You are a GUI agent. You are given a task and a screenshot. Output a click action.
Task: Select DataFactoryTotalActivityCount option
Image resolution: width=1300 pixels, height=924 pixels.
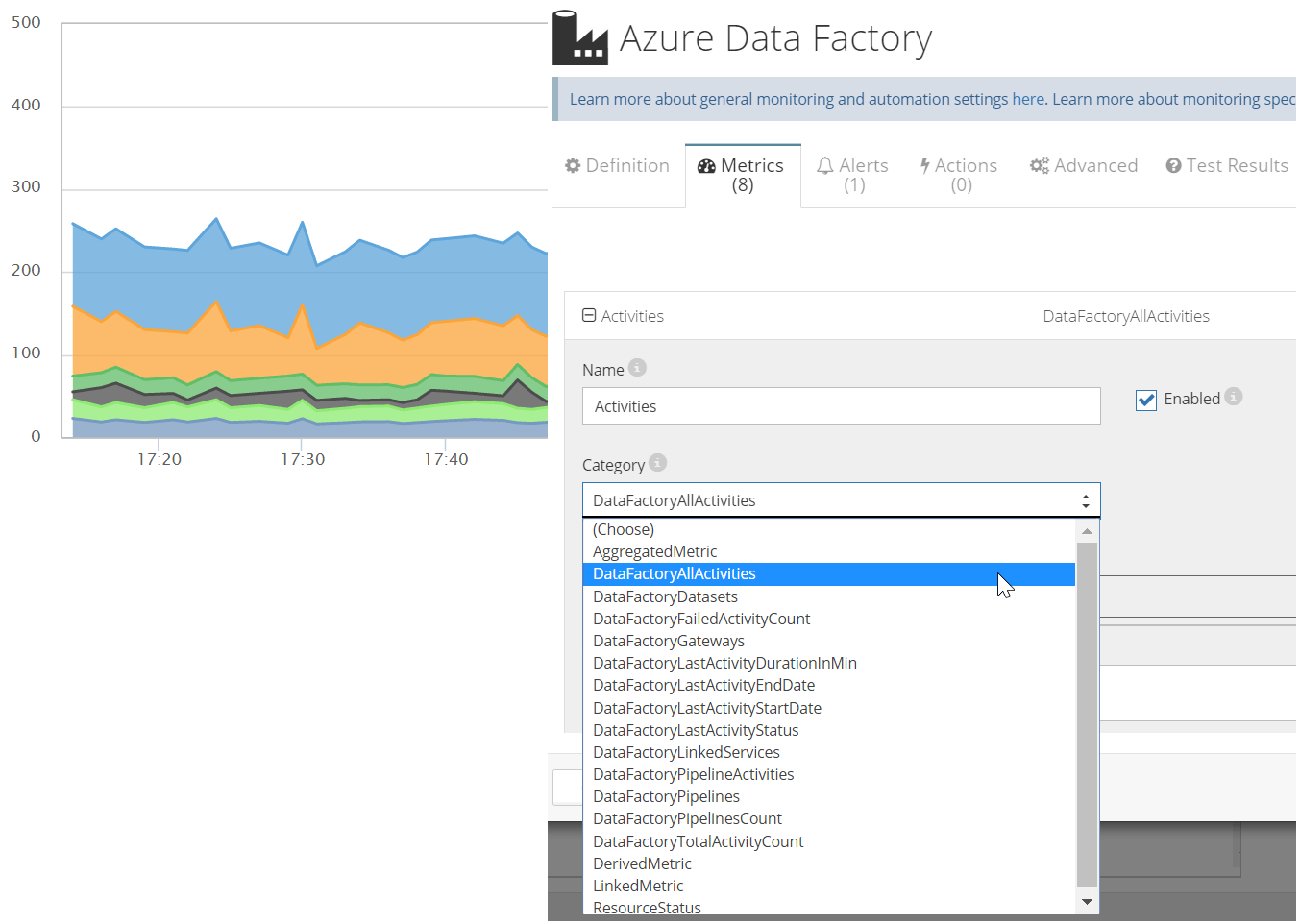[x=828, y=841]
